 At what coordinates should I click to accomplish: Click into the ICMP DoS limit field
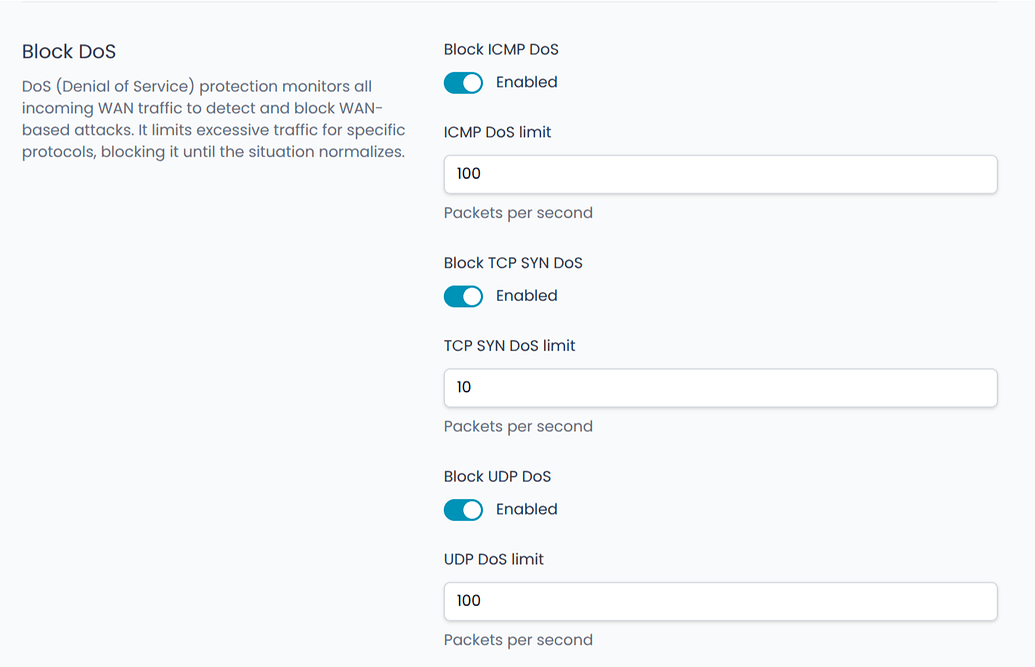pos(720,174)
